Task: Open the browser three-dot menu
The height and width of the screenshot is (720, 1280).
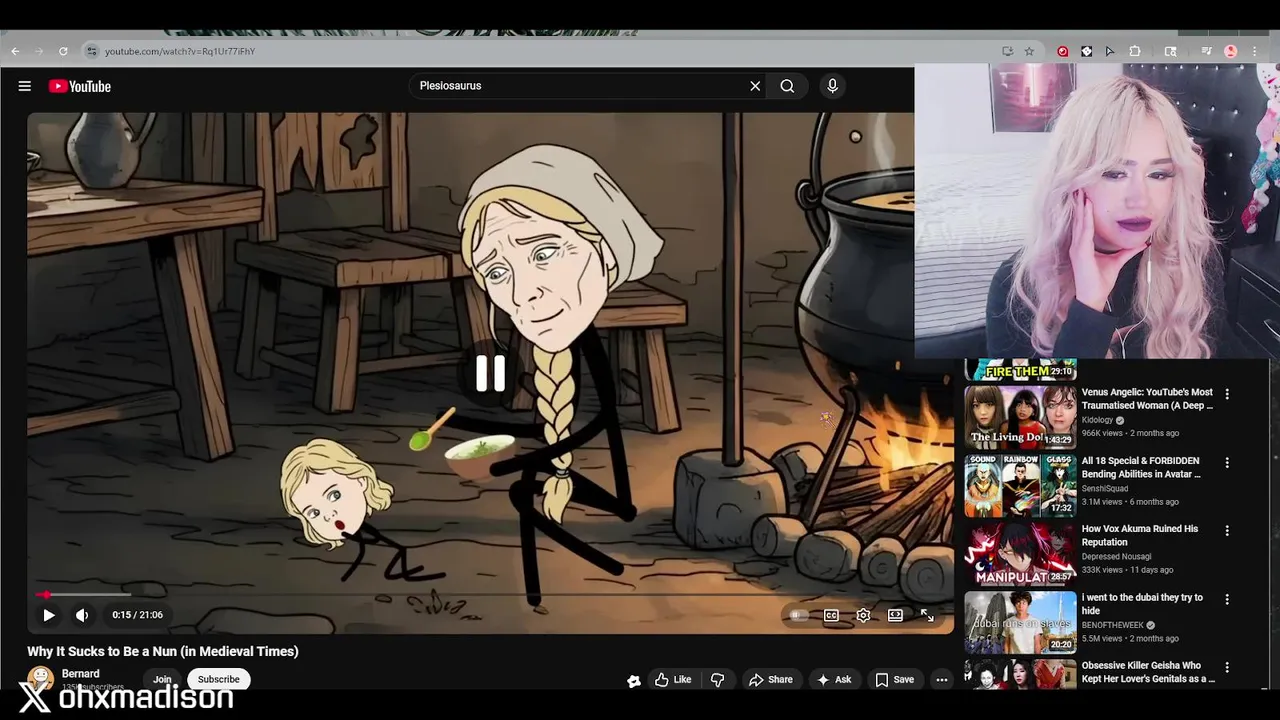Action: pyautogui.click(x=1255, y=51)
